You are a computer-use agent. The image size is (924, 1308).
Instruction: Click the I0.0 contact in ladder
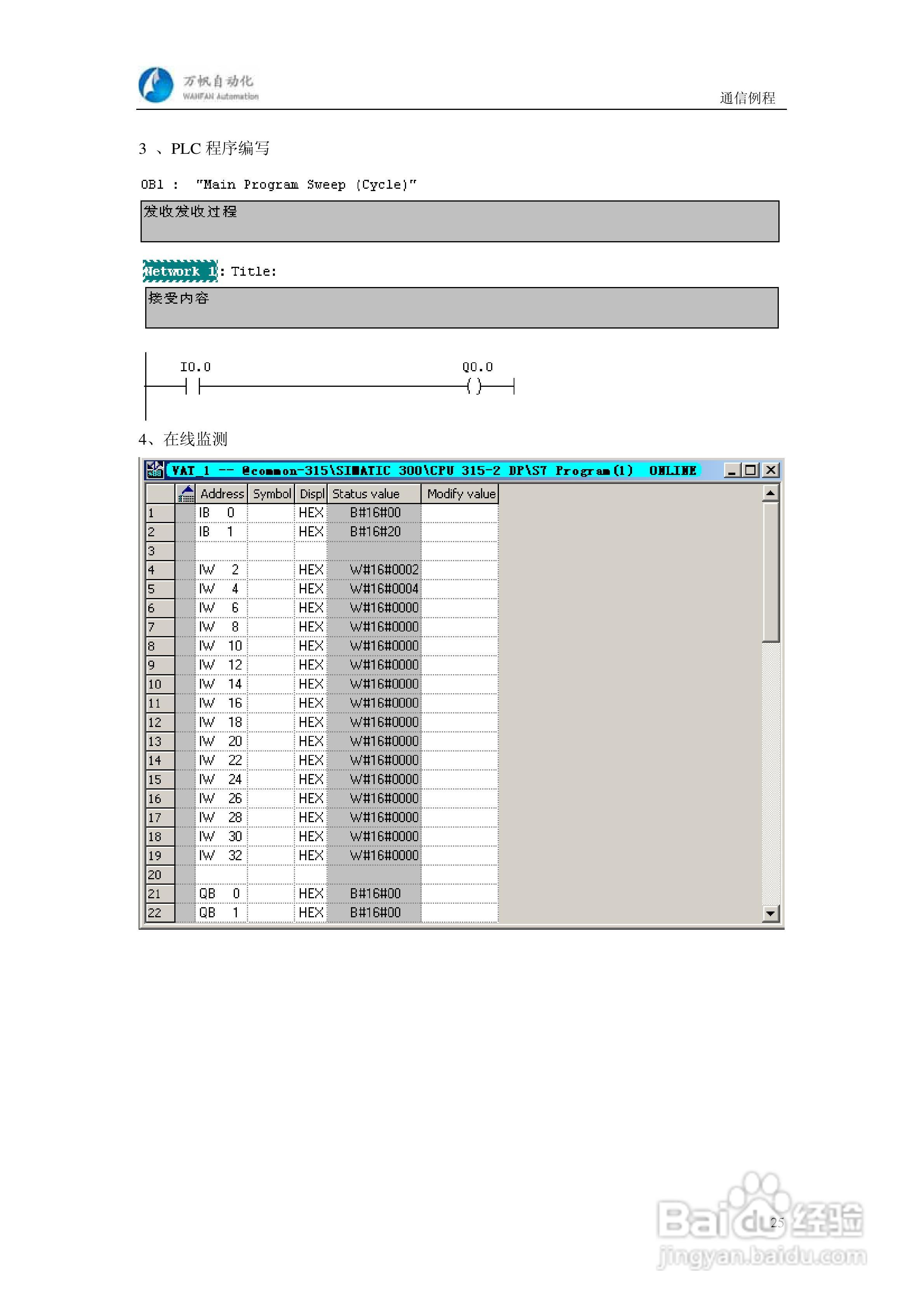tap(193, 386)
